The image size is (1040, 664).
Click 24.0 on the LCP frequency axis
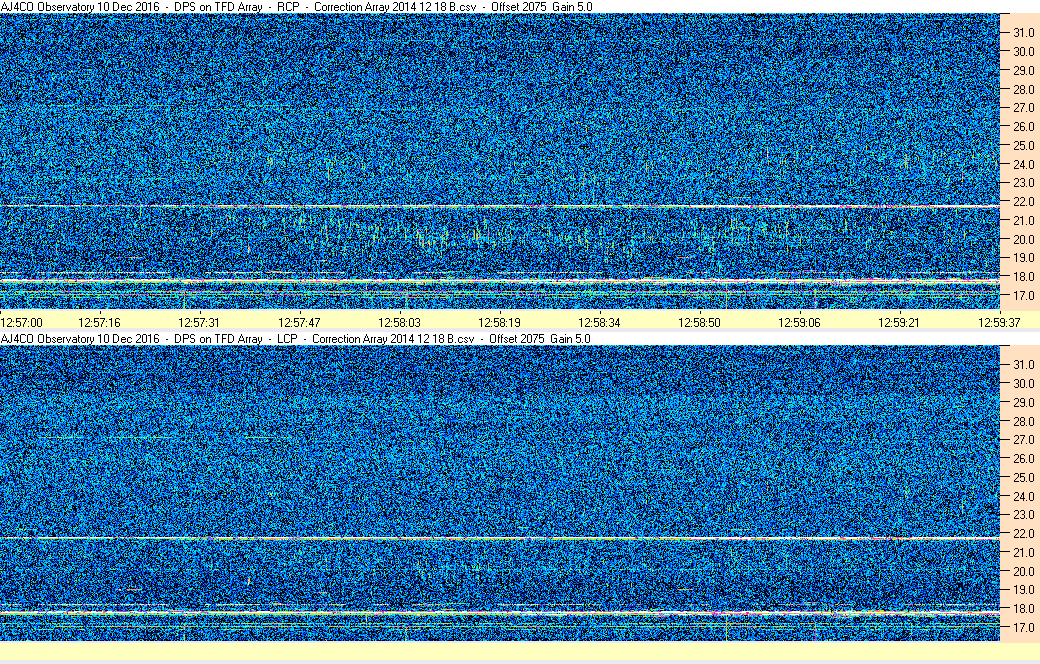tap(1023, 496)
